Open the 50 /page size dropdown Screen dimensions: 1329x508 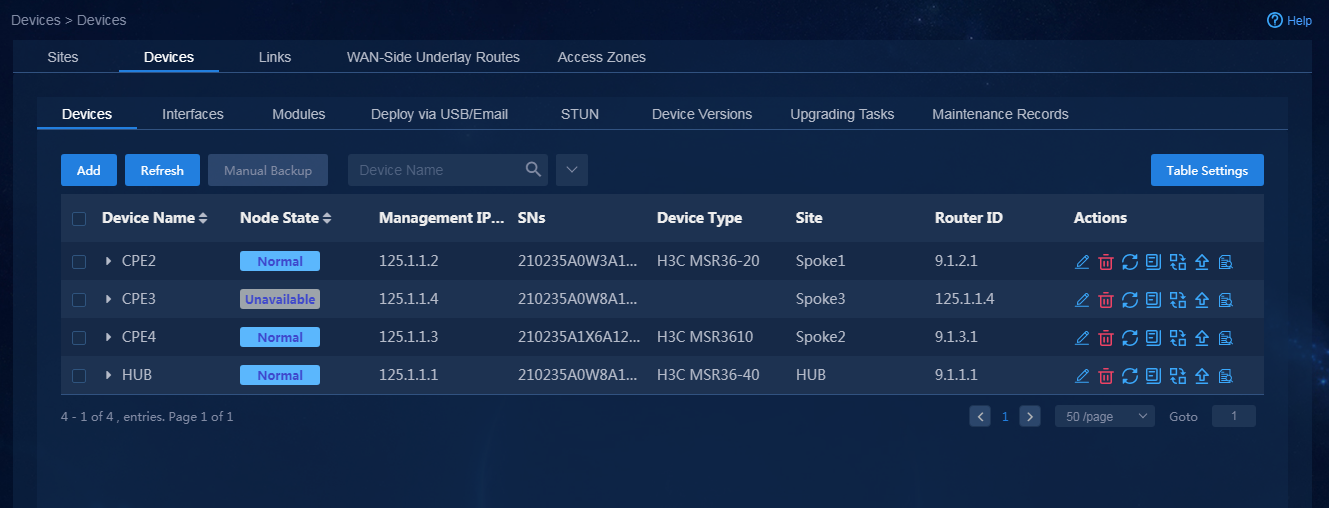[x=1105, y=416]
